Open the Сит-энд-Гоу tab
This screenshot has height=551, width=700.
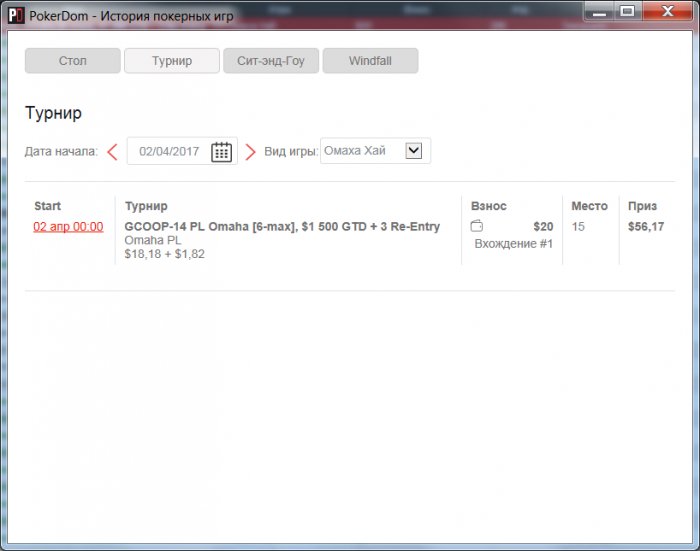pos(271,61)
